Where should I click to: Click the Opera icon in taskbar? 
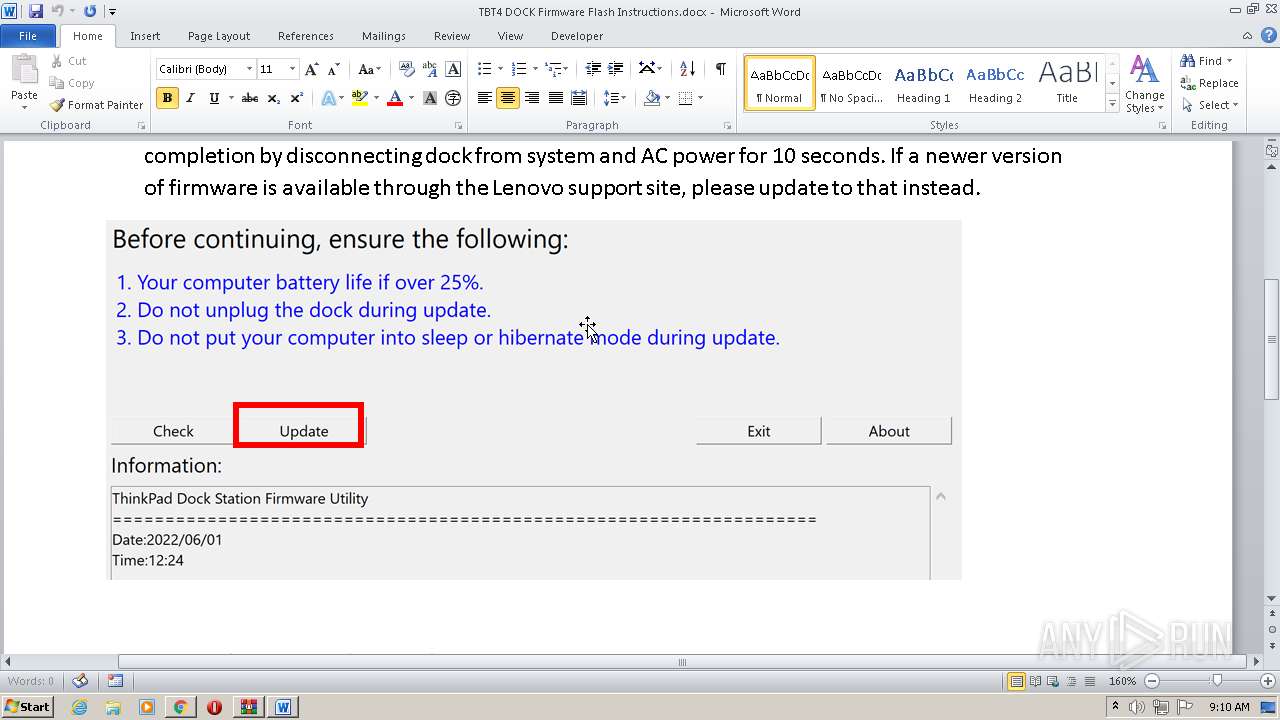pyautogui.click(x=214, y=707)
